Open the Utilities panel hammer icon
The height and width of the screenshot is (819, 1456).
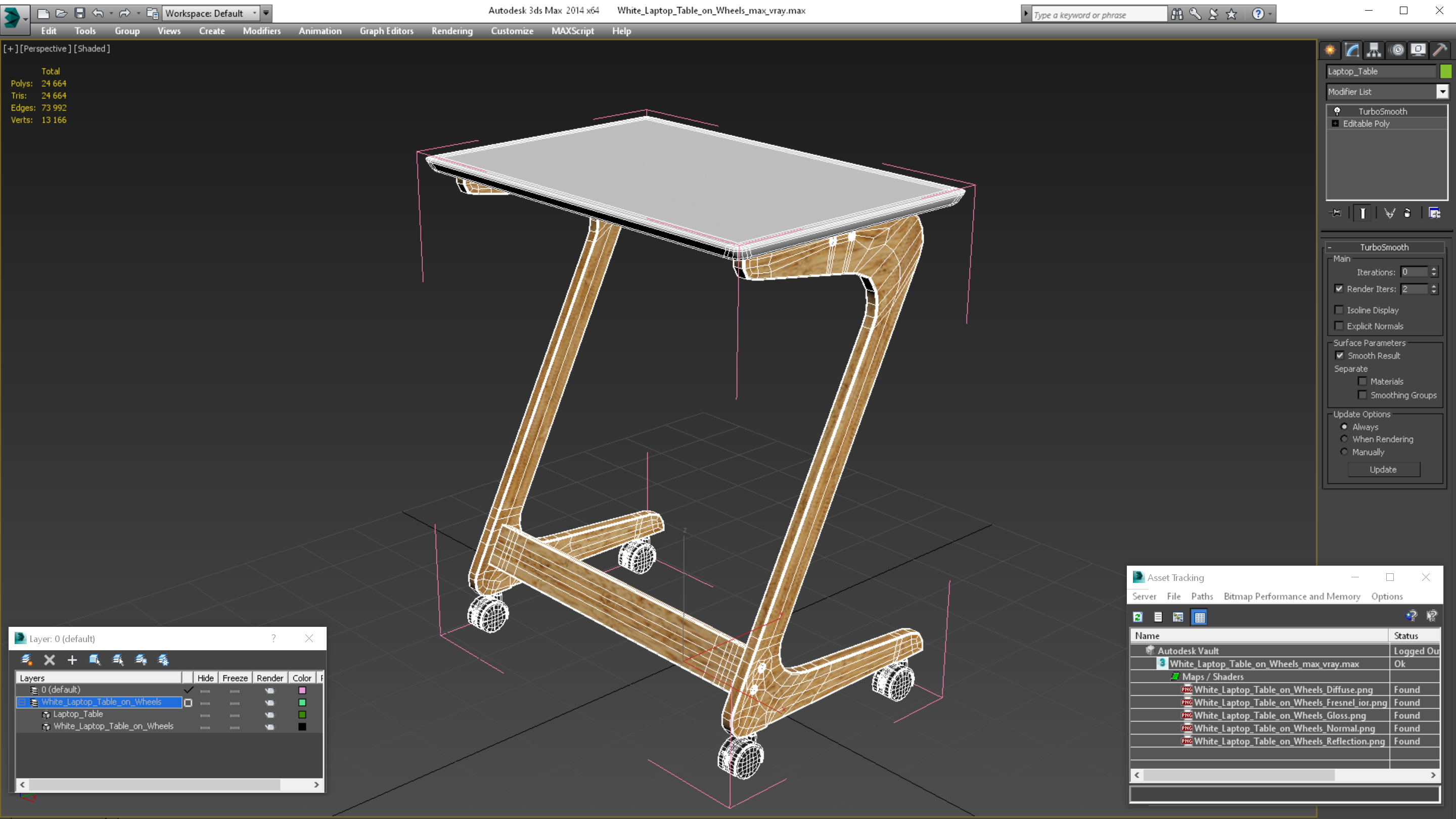(x=1440, y=51)
